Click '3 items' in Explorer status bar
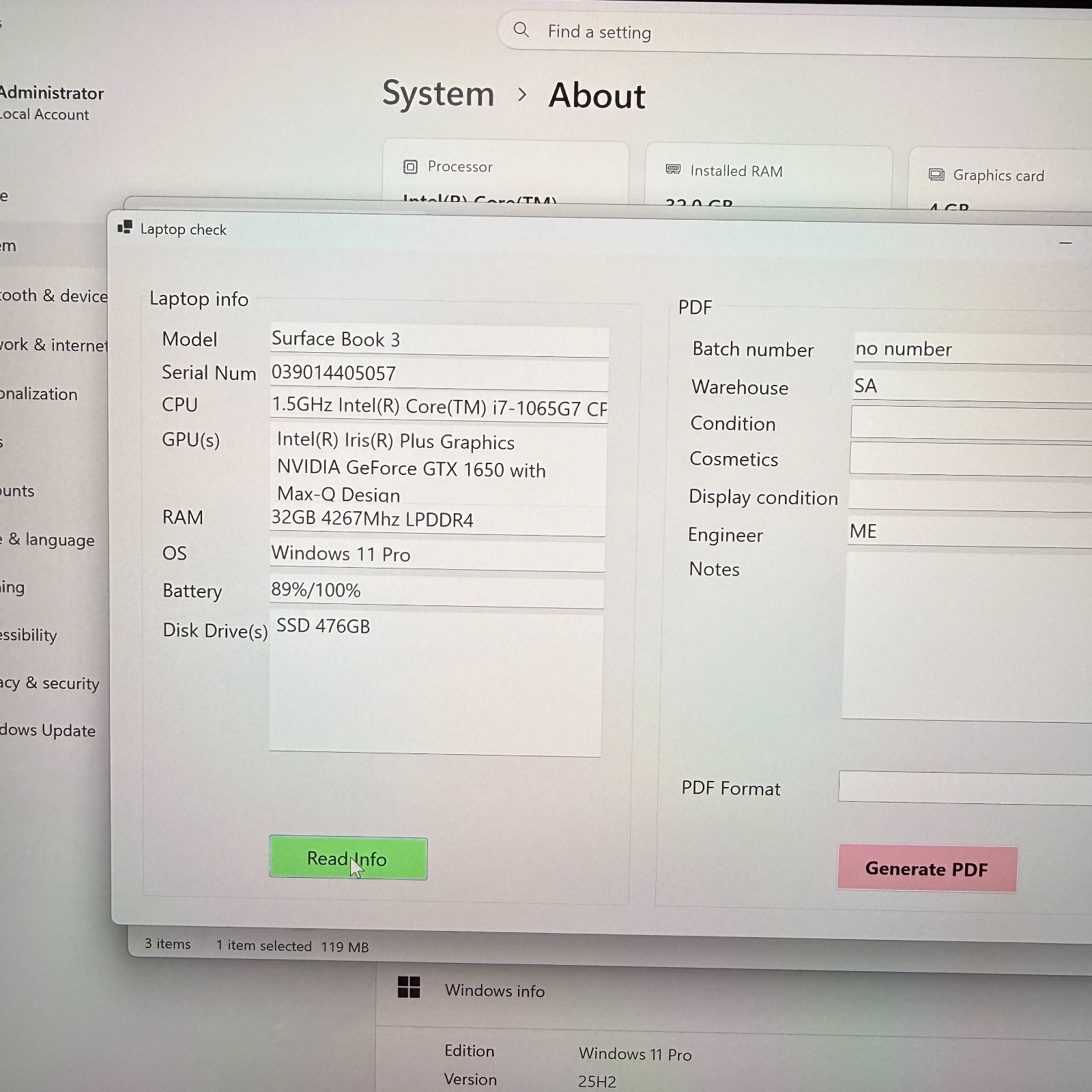The image size is (1092, 1092). (x=168, y=943)
